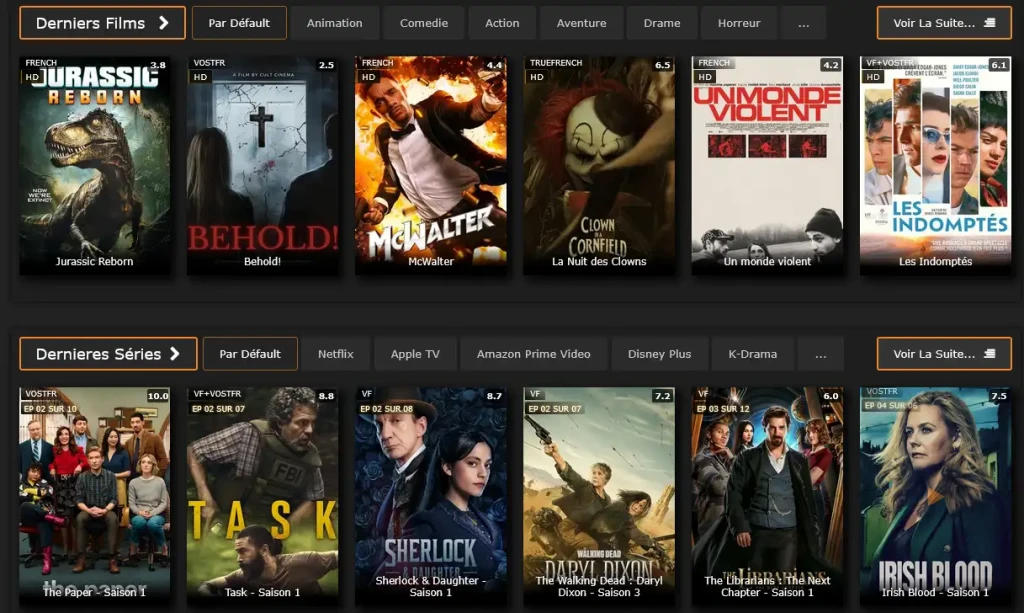Viewport: 1024px width, 613px height.
Task: Click the chevron next to Derniers Films
Action: [x=164, y=23]
